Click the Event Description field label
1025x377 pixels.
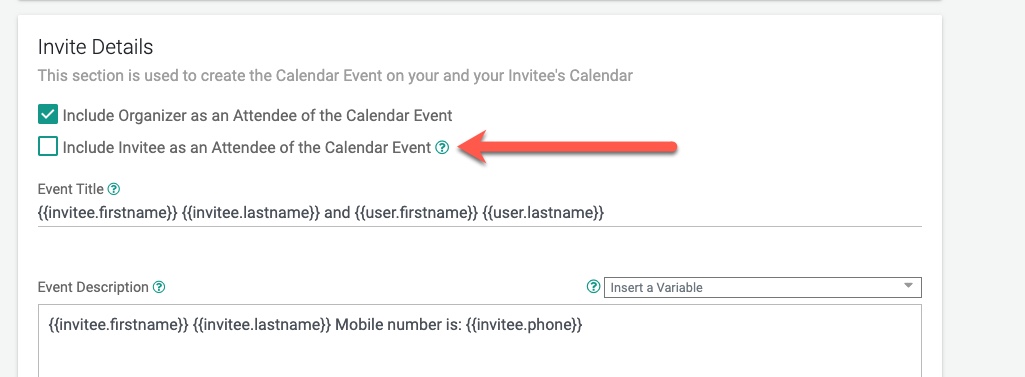93,287
